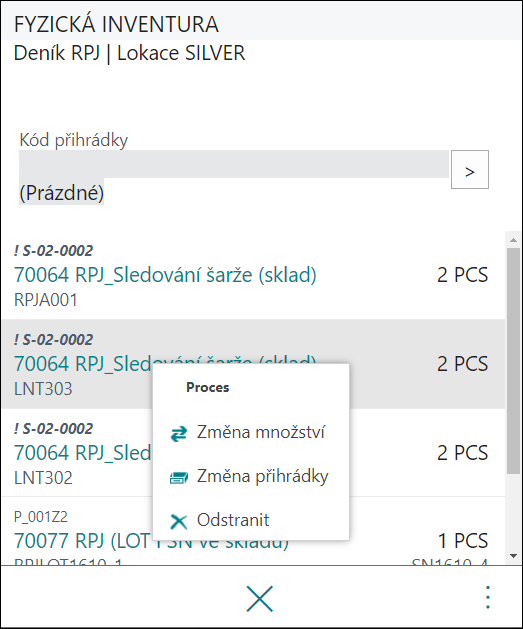Image resolution: width=523 pixels, height=629 pixels.
Task: Click the 2 PCS quantity on the RPJA001 row
Action: pos(462,275)
